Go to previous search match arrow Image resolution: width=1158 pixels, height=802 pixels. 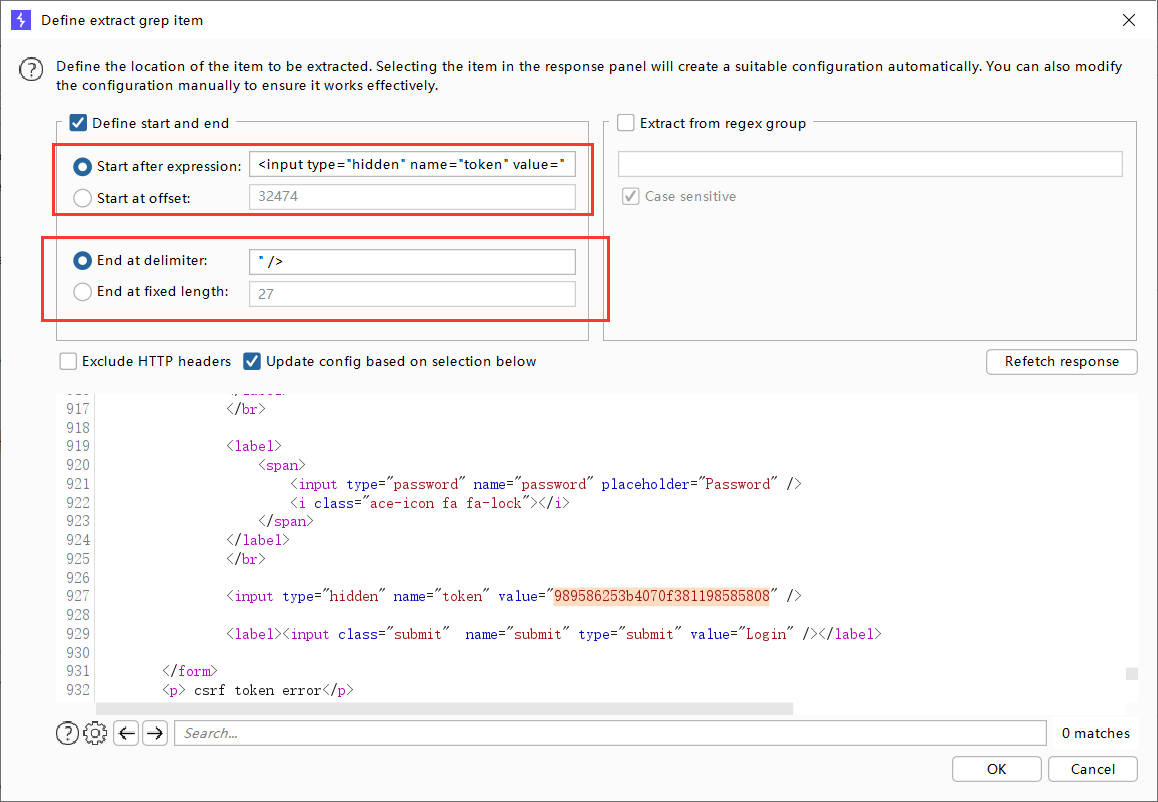click(x=127, y=733)
